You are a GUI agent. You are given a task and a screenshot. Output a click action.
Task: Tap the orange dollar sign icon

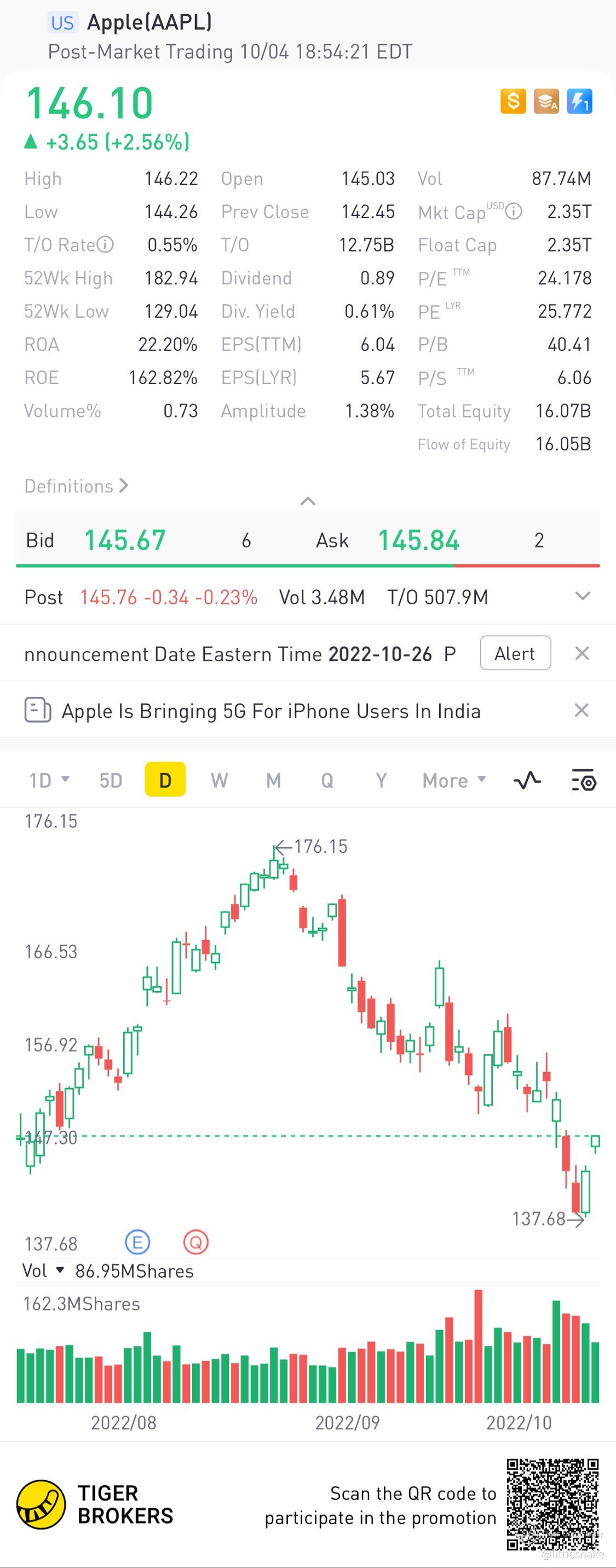[x=513, y=101]
